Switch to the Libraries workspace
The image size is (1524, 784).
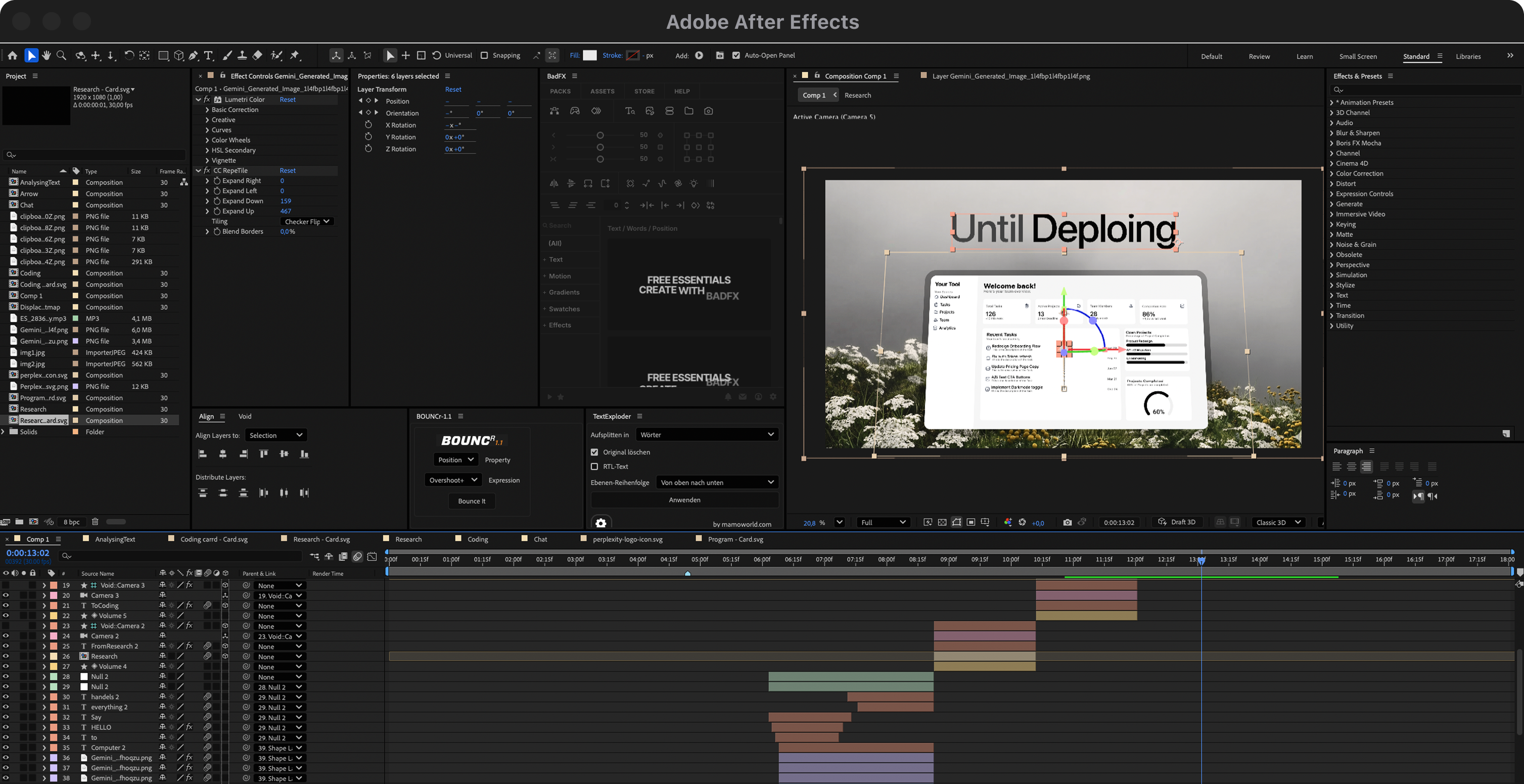[x=1468, y=56]
